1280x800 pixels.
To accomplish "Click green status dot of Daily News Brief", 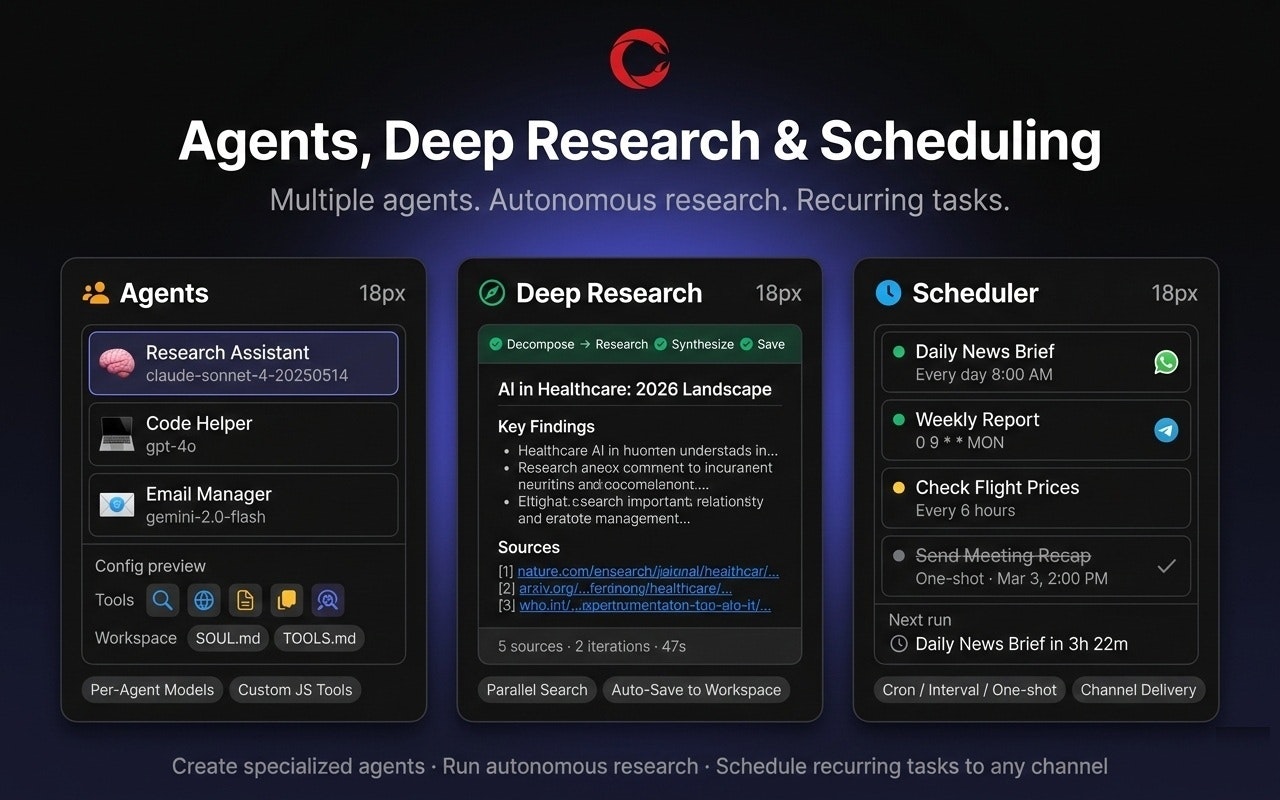I will point(898,352).
